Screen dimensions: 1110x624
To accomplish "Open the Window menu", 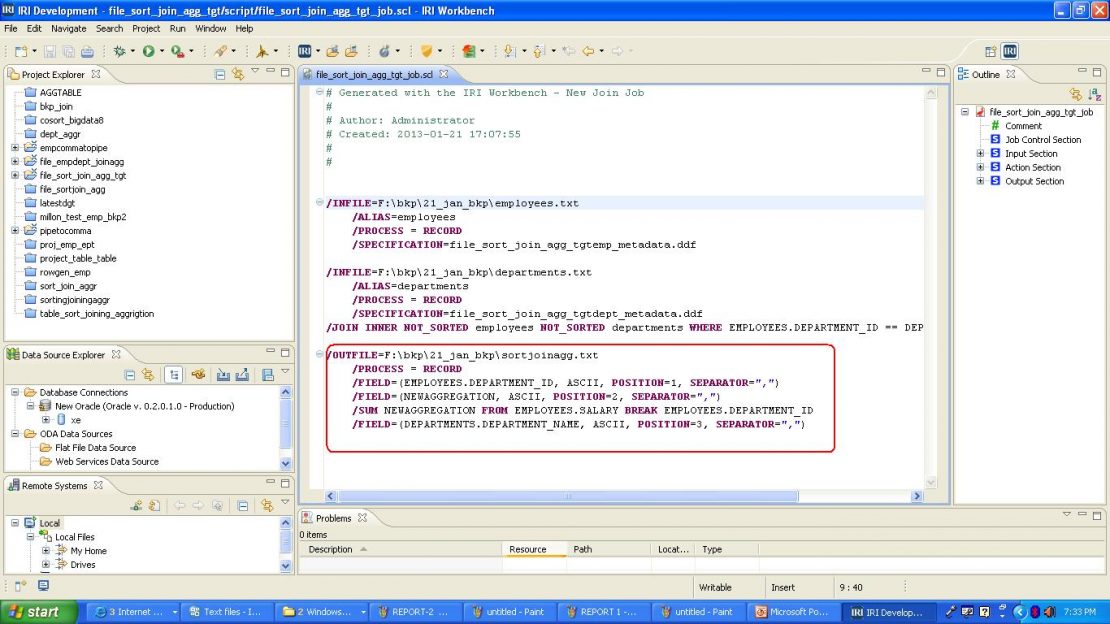I will point(210,28).
